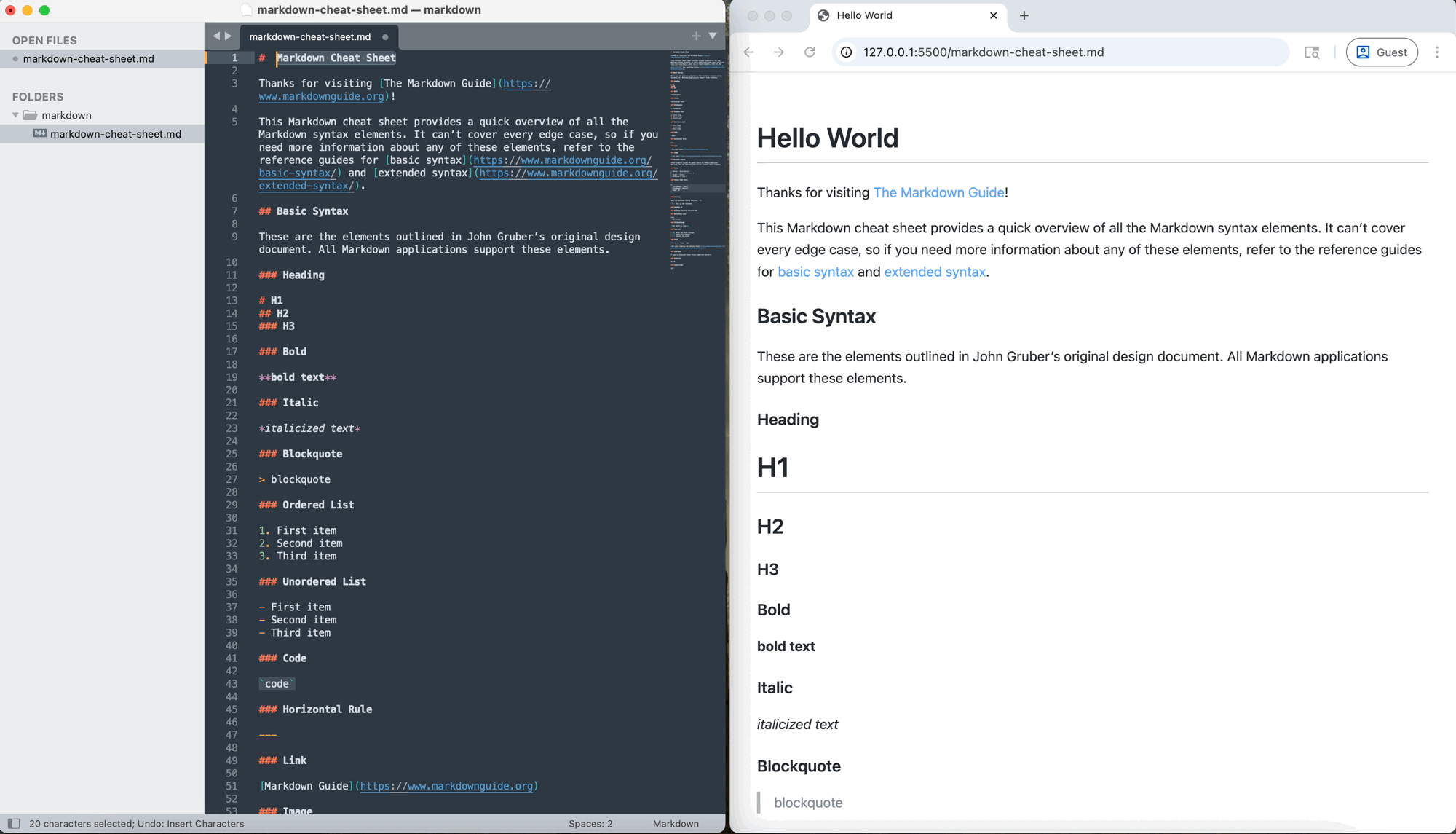This screenshot has height=834, width=1456.
Task: Reload the page in the browser
Action: coord(810,52)
